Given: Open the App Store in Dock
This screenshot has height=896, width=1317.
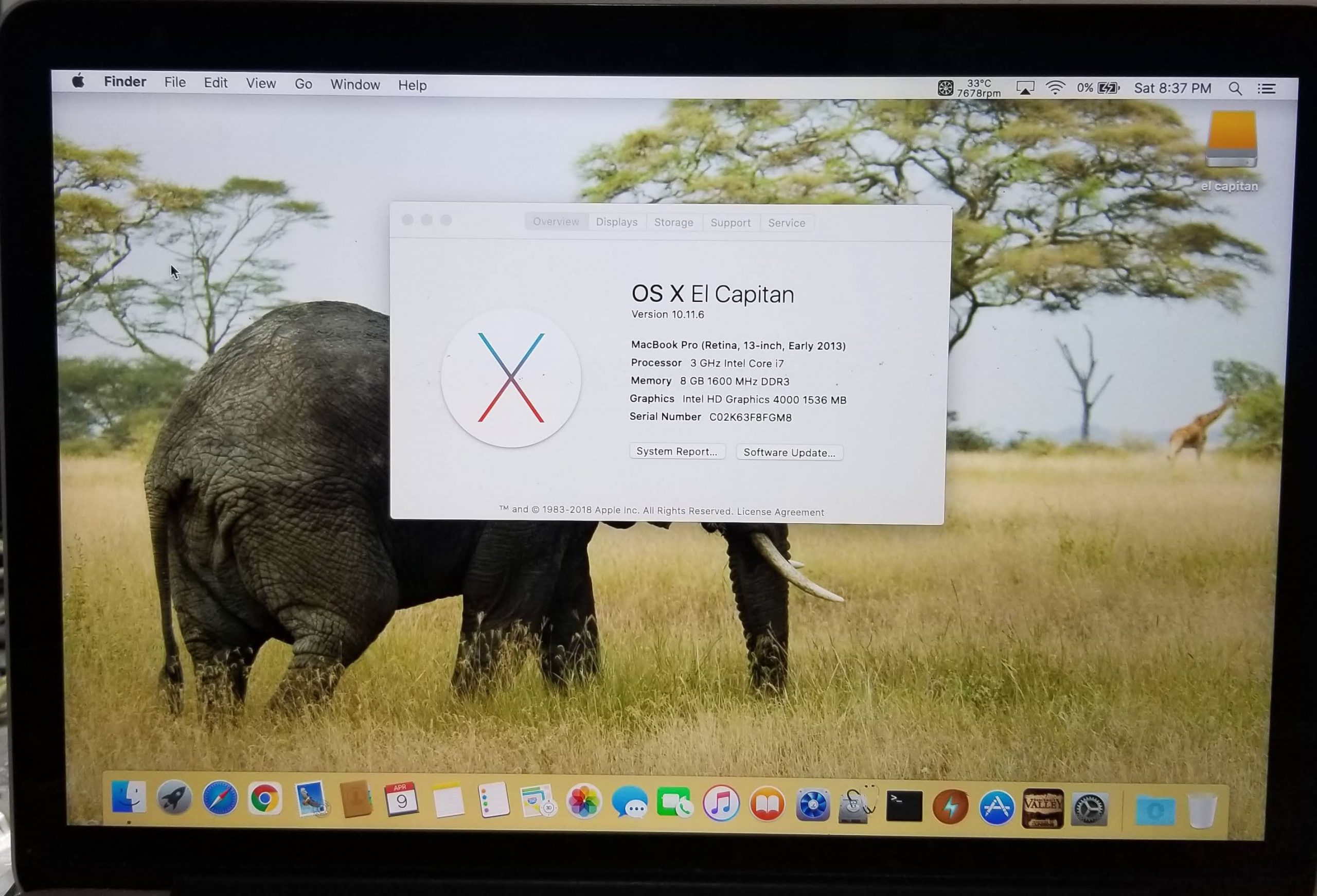Looking at the screenshot, I should tap(996, 808).
